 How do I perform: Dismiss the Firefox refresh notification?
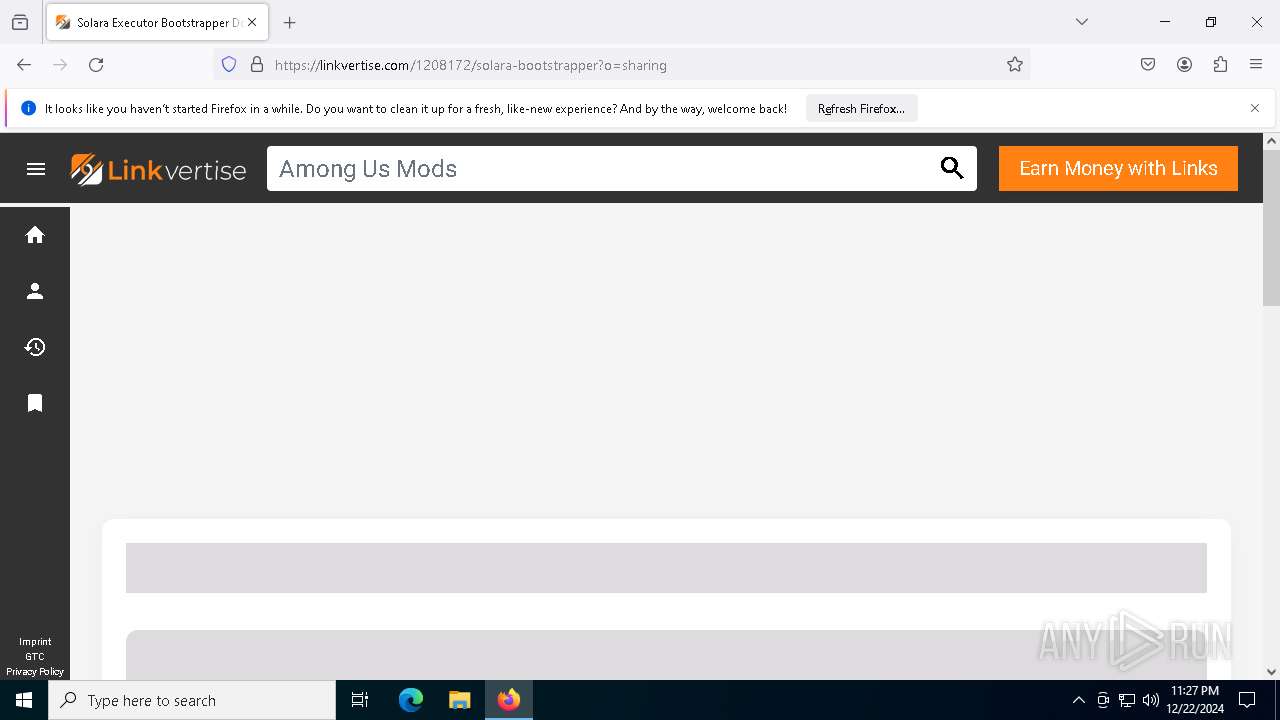point(1255,108)
